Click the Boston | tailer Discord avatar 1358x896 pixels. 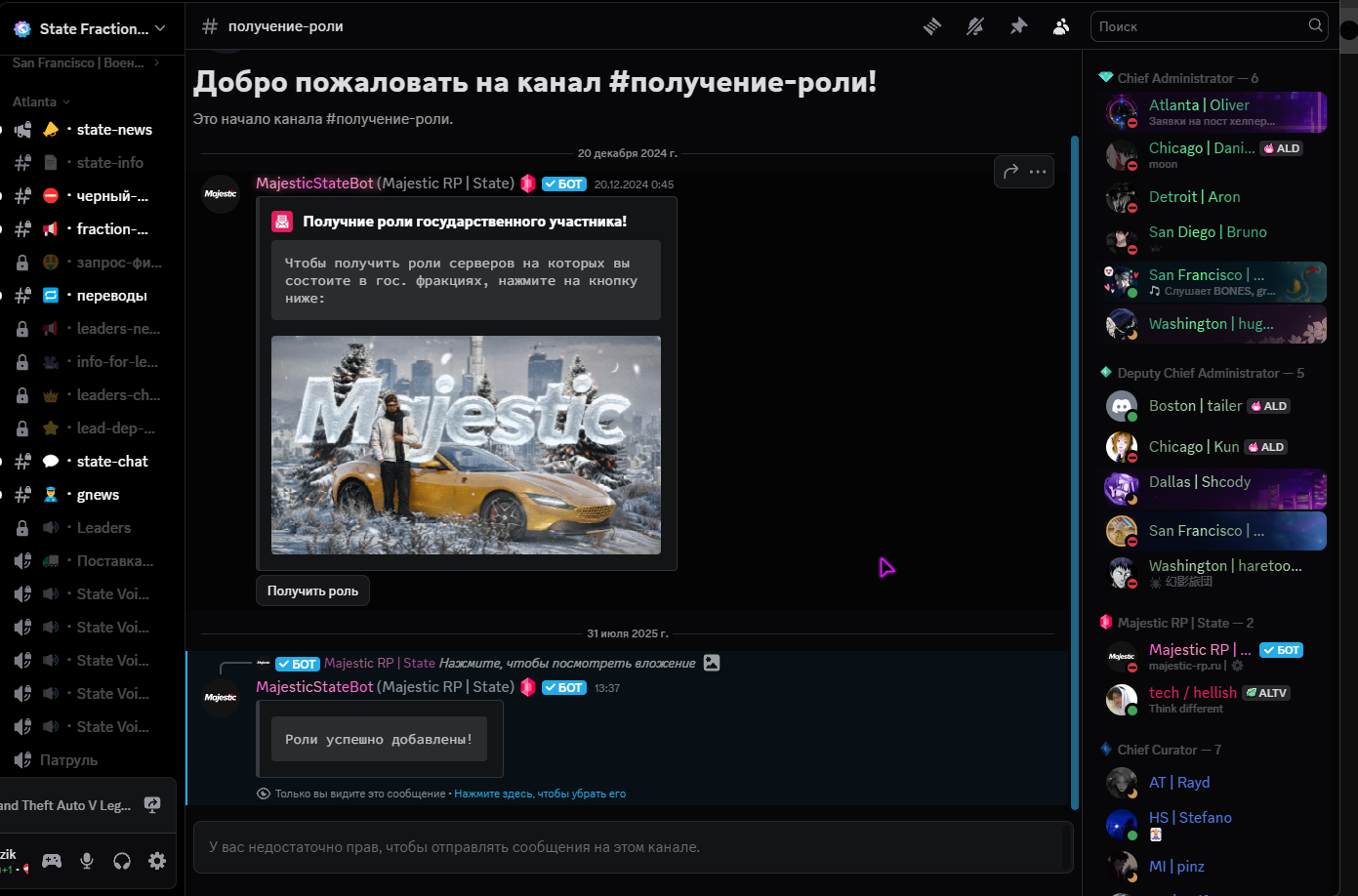pos(1121,406)
